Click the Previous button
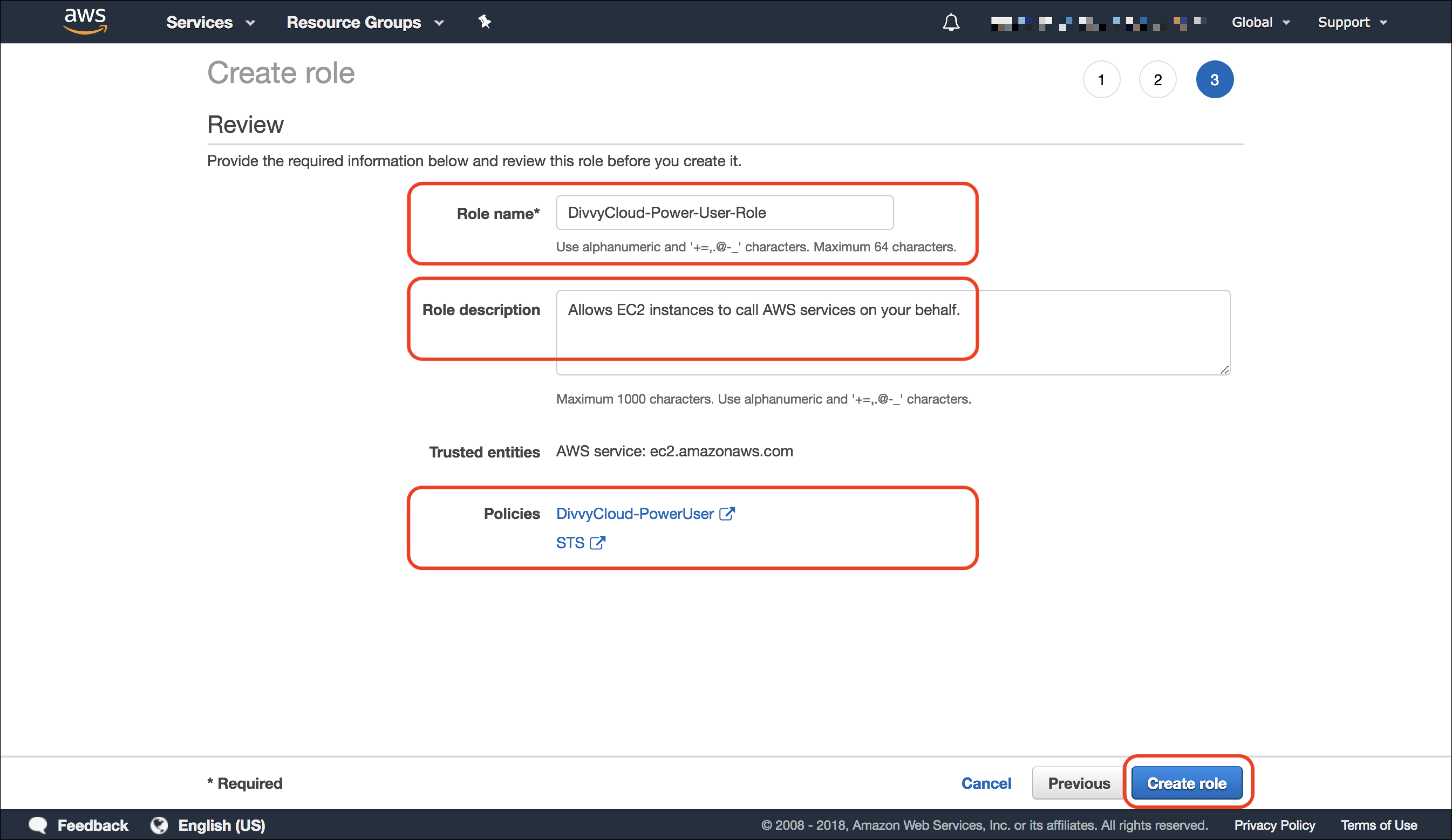 pyautogui.click(x=1079, y=783)
